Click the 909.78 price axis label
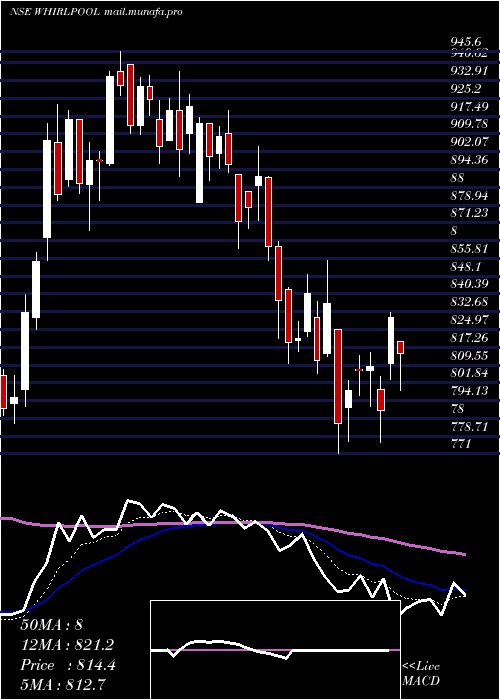 click(469, 125)
